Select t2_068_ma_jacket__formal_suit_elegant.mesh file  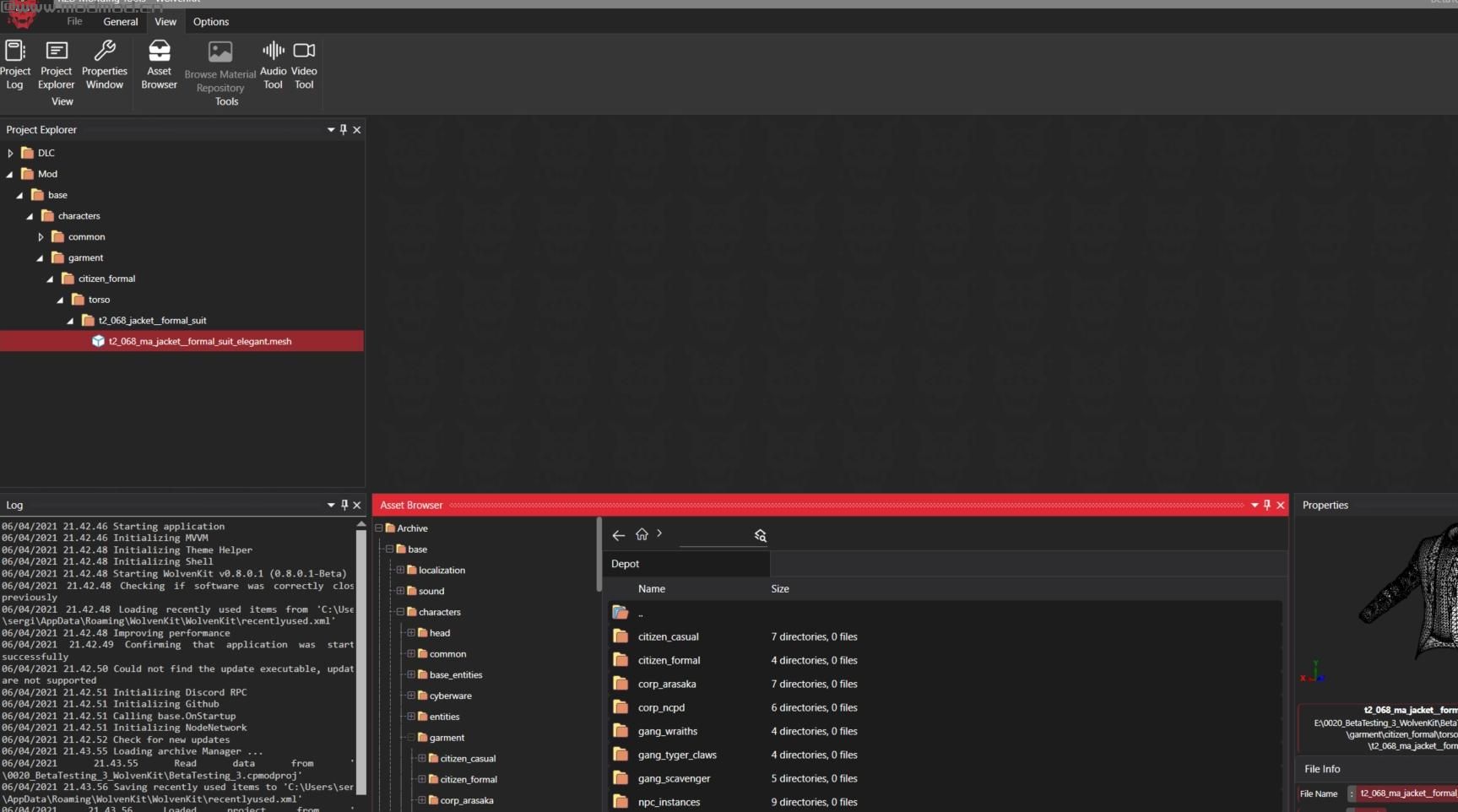(182, 341)
